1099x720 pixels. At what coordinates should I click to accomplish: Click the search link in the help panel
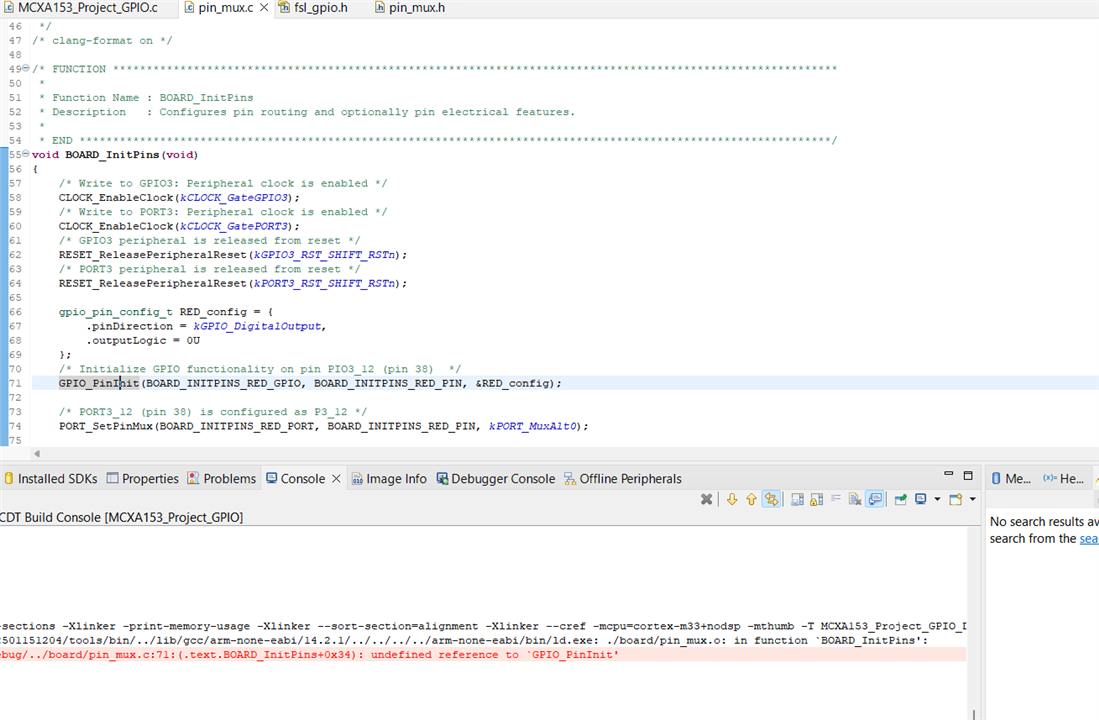[1088, 538]
